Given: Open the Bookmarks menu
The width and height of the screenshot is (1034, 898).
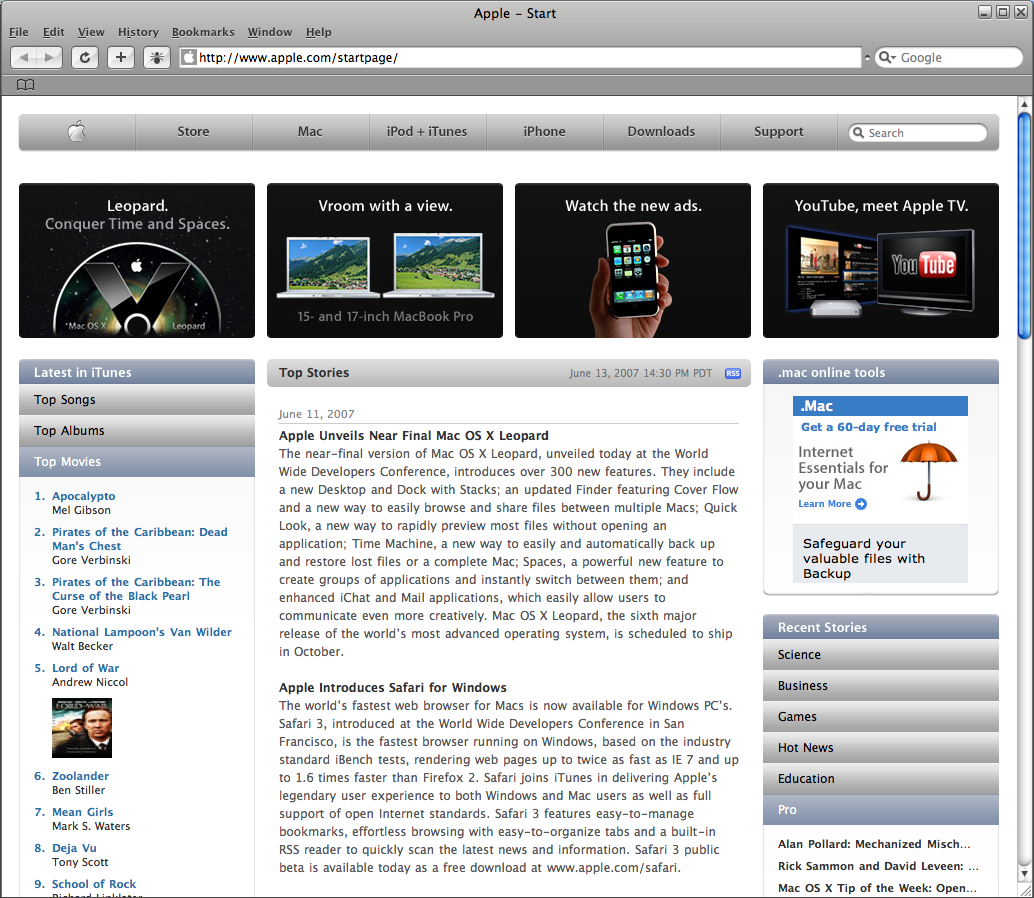Looking at the screenshot, I should tap(203, 32).
